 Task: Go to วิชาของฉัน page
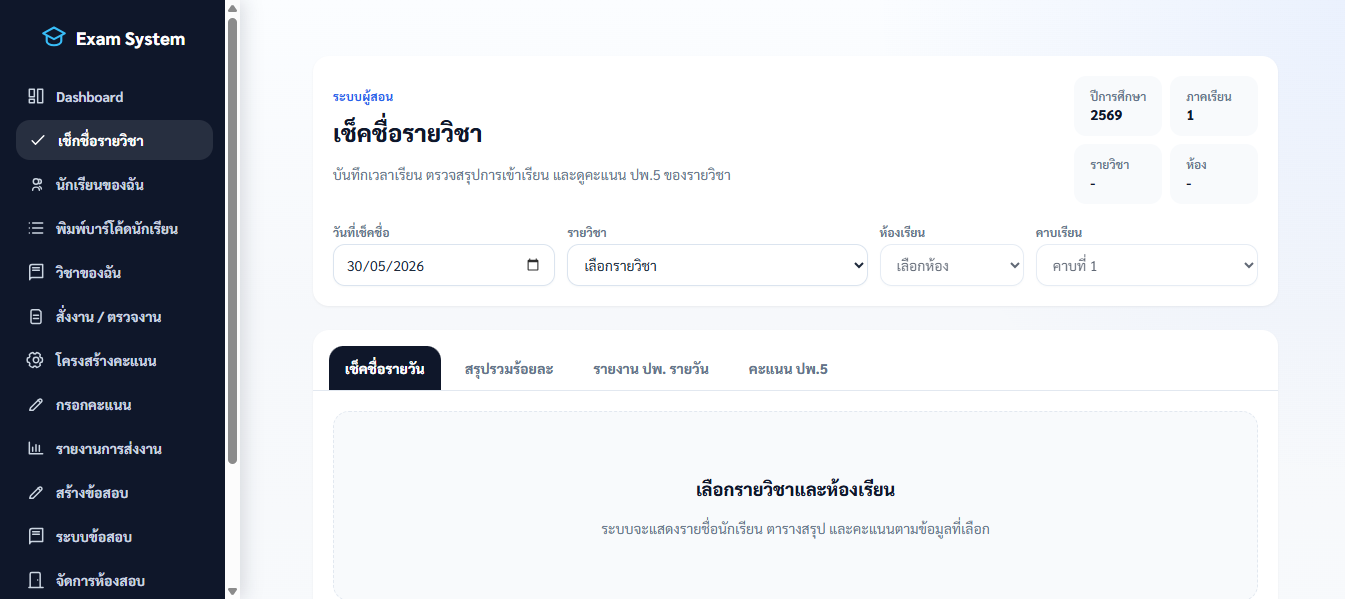(114, 273)
